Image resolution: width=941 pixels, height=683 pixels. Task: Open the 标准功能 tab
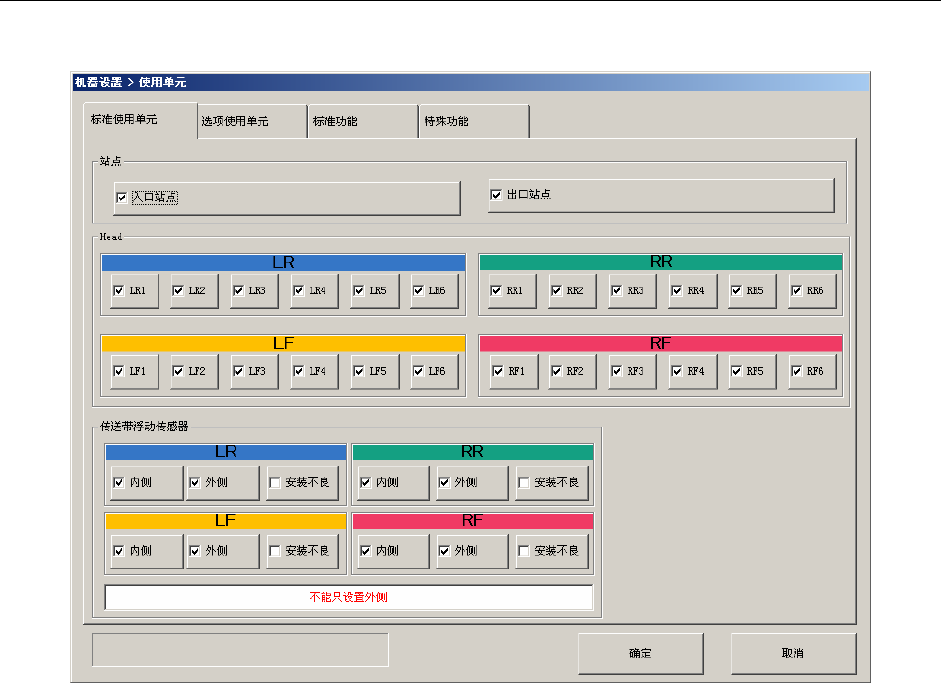pyautogui.click(x=362, y=121)
